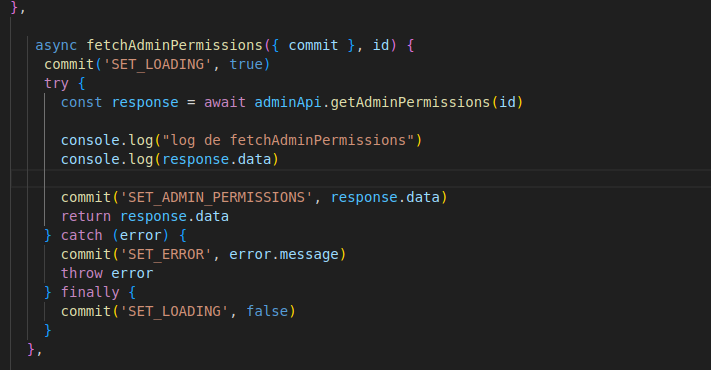Screen dimensions: 711x370
Task: Click const keyword before response
Action: (x=82, y=102)
